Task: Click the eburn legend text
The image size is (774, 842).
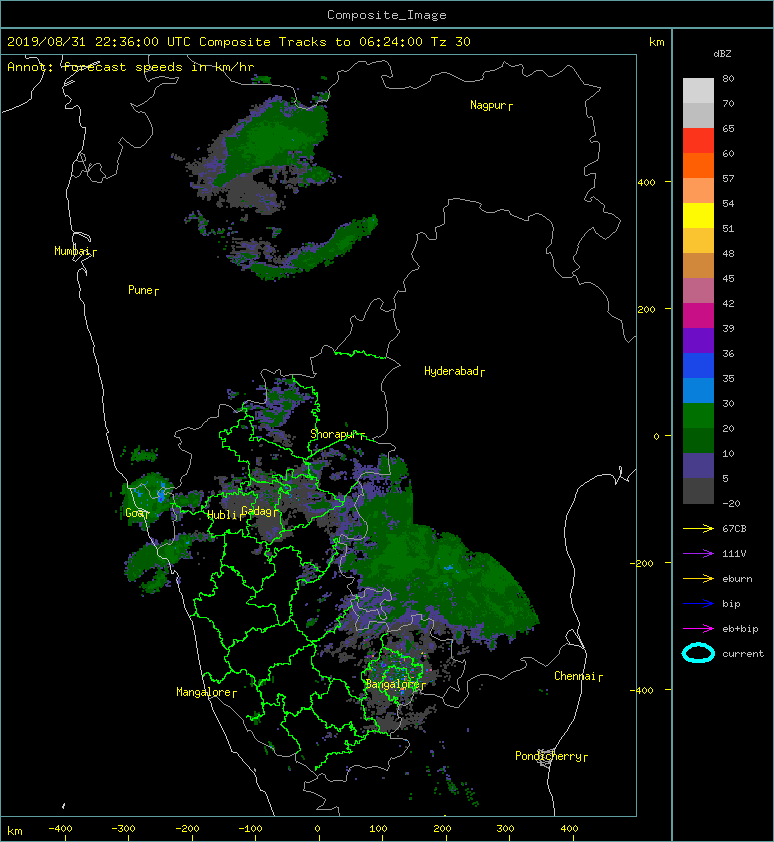Action: coord(737,579)
